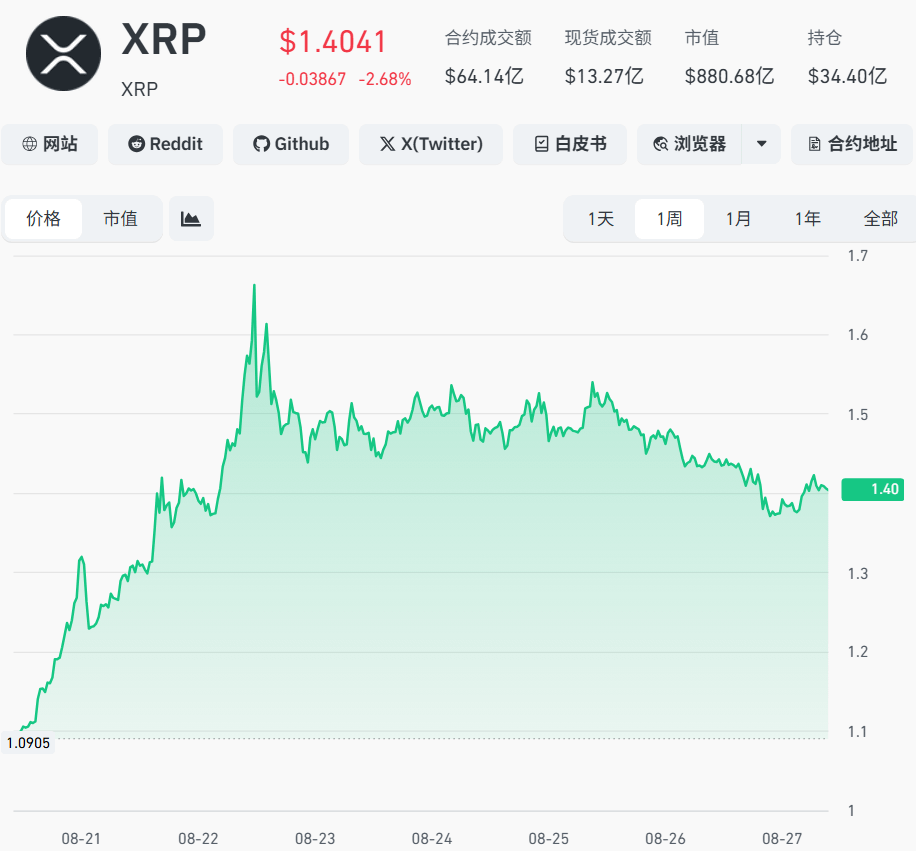Click the -2.68% change value
The width and height of the screenshot is (916, 851).
385,79
